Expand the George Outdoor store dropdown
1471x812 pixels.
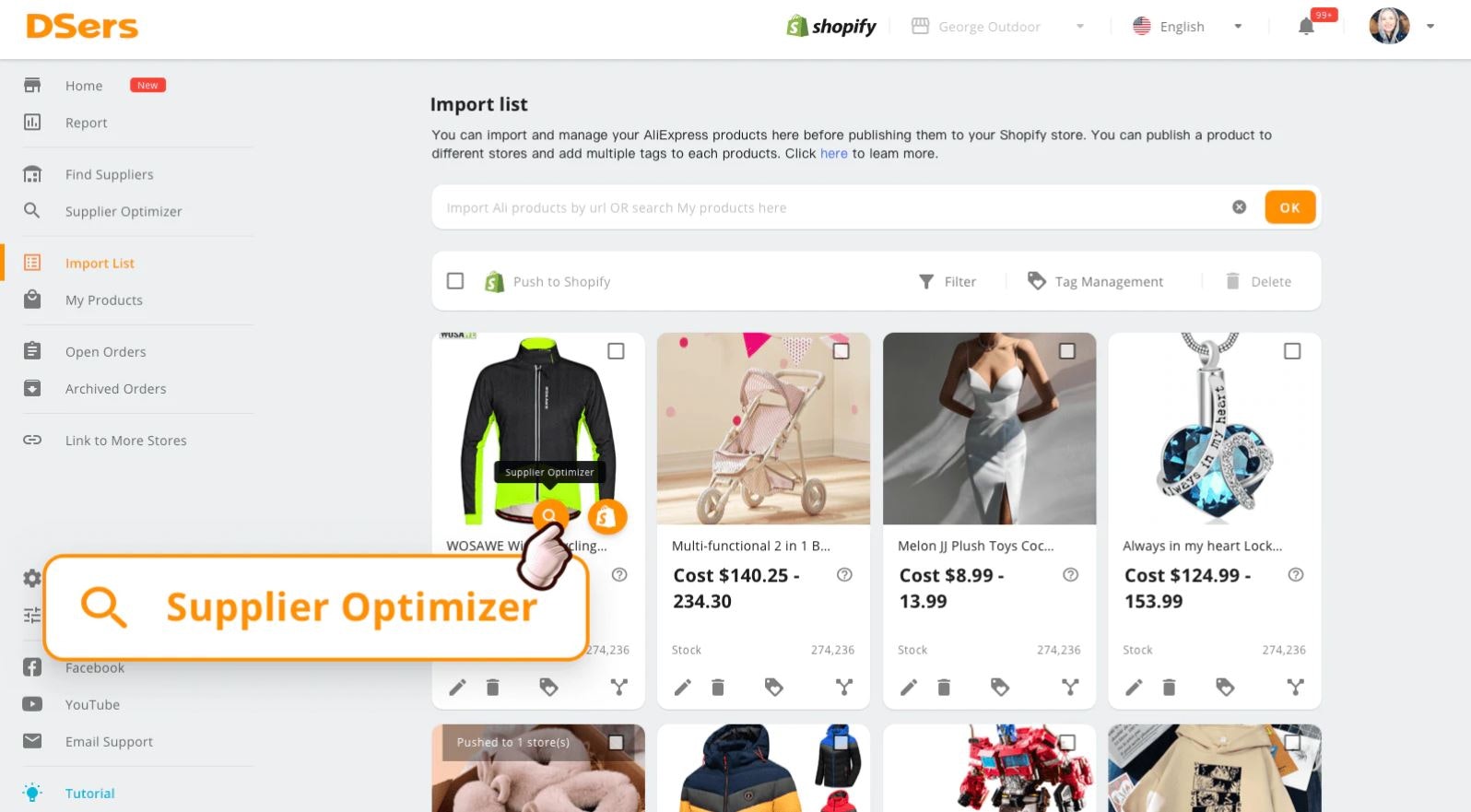(1080, 27)
